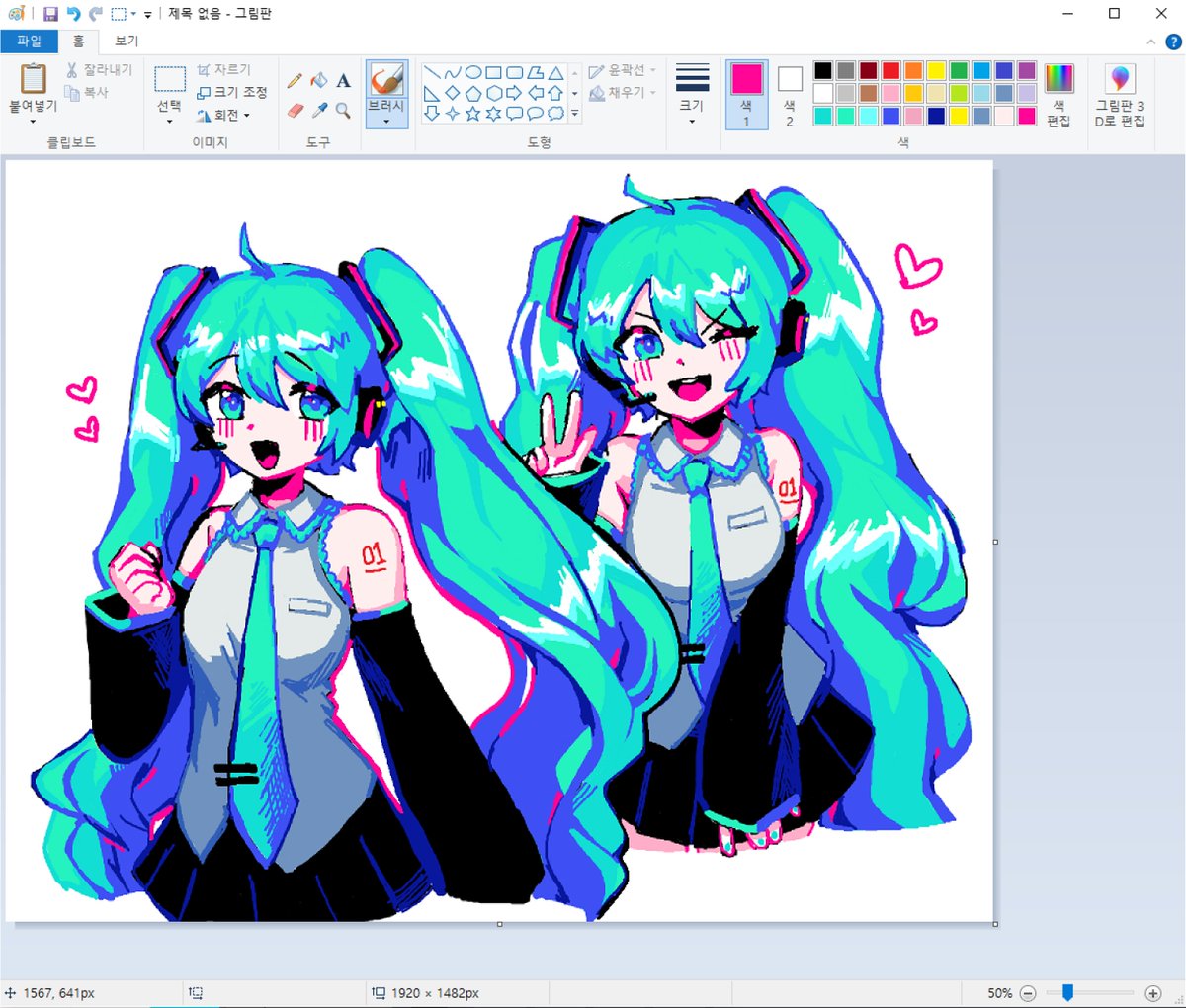Viewport: 1186px width, 1008px height.
Task: Click the 자르기 crop button
Action: pos(223,70)
